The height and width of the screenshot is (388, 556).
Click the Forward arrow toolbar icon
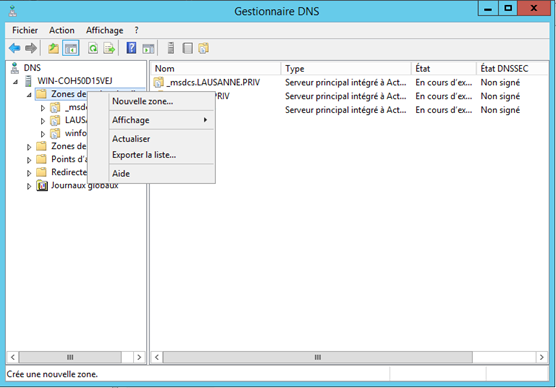click(x=31, y=48)
